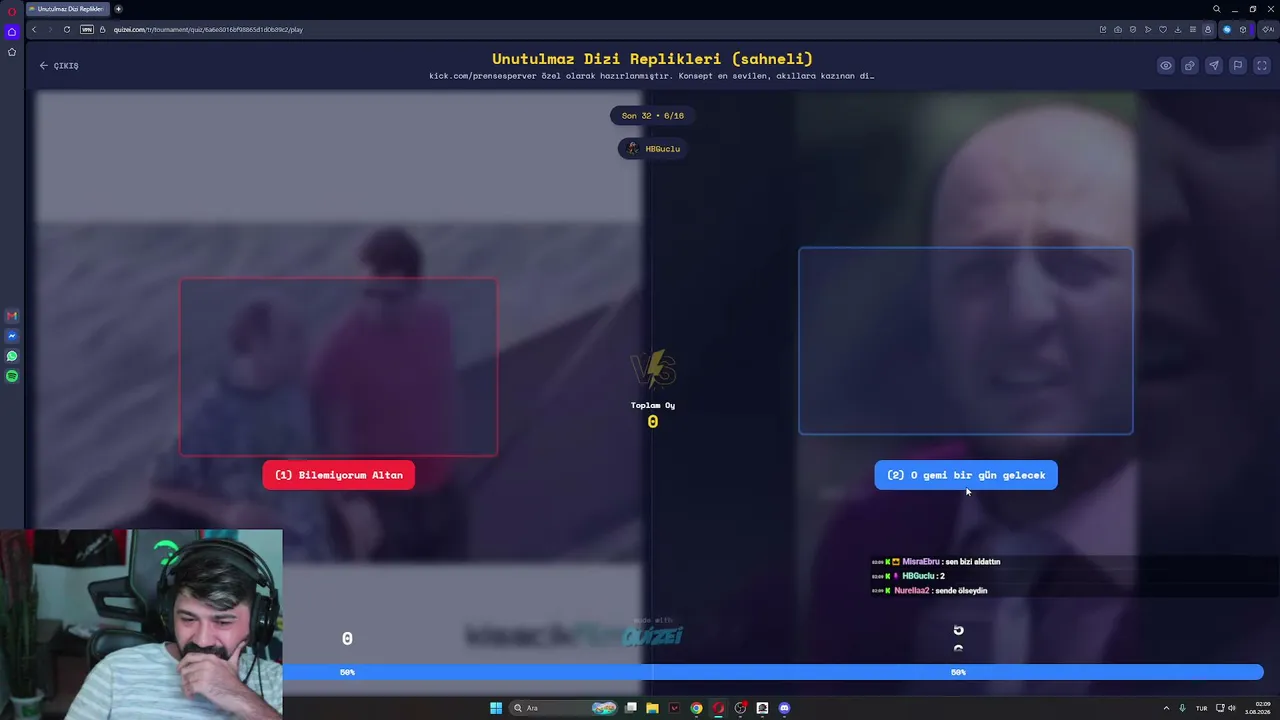Open Task View on the taskbar
Image resolution: width=1280 pixels, height=720 pixels.
coord(631,708)
